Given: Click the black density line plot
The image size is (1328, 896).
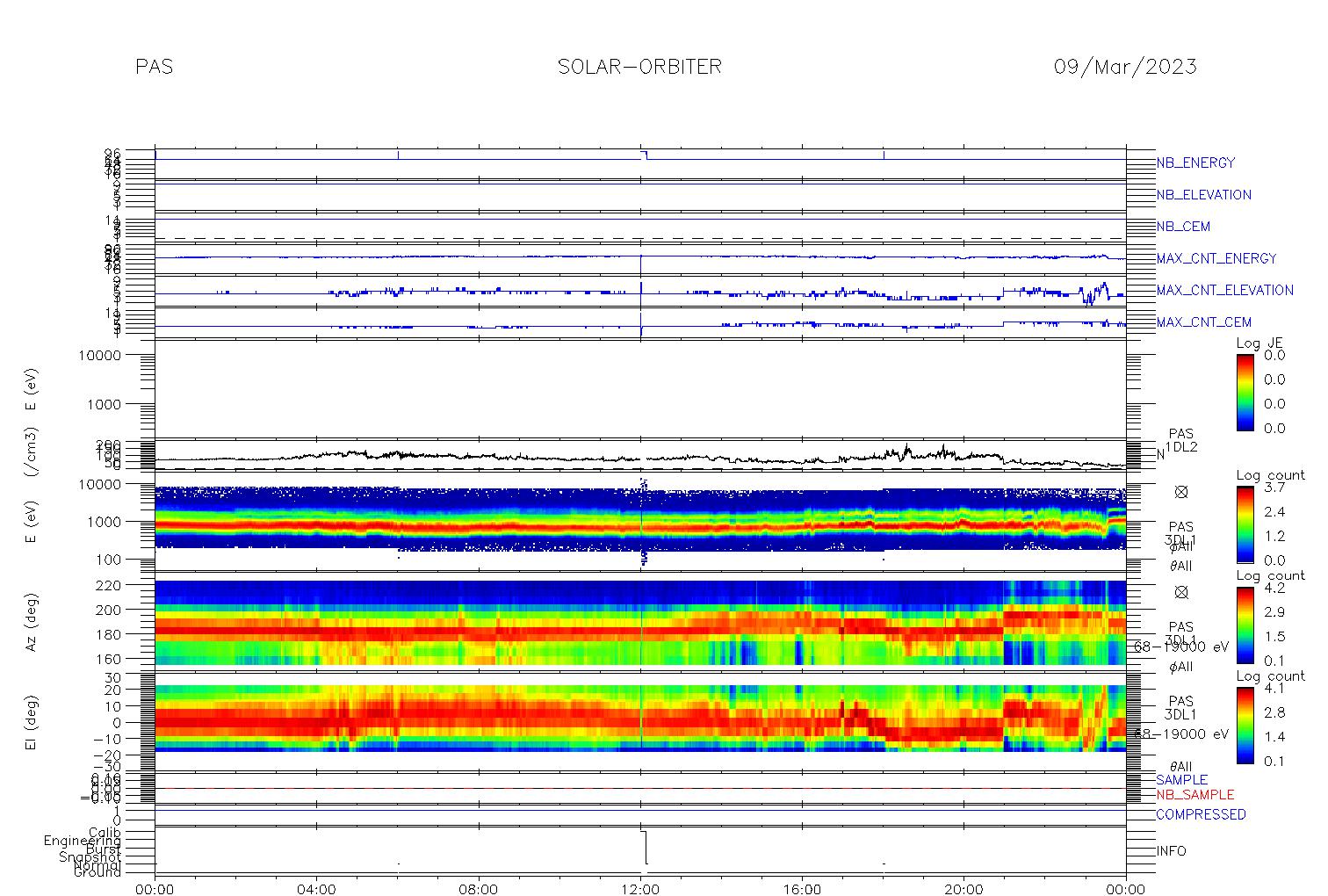Looking at the screenshot, I should (640, 457).
